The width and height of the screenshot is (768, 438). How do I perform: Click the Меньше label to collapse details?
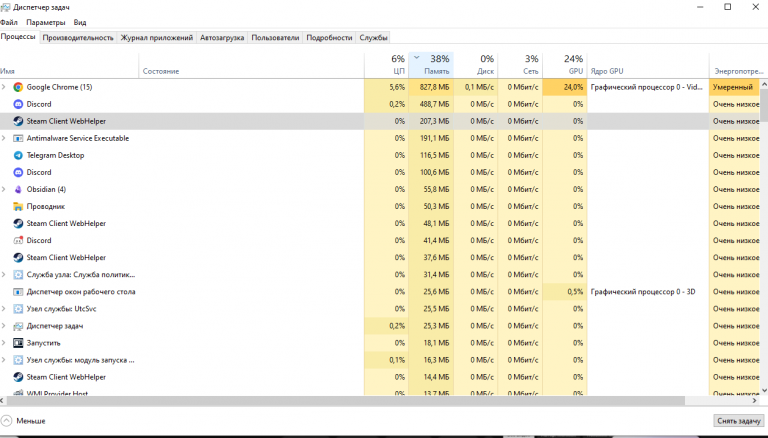31,421
